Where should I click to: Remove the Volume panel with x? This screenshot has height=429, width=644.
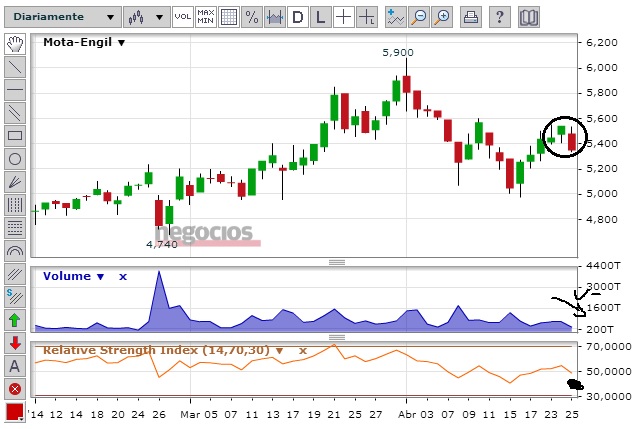coord(123,277)
